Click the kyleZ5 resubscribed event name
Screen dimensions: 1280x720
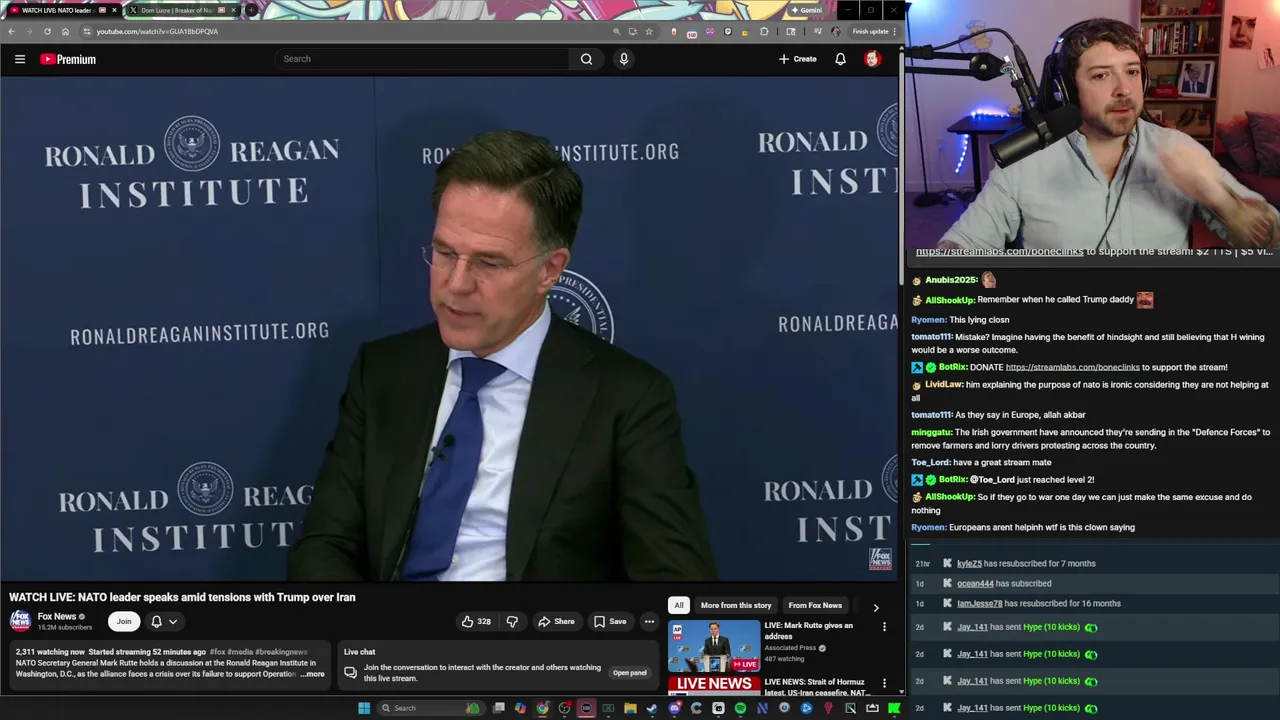969,563
